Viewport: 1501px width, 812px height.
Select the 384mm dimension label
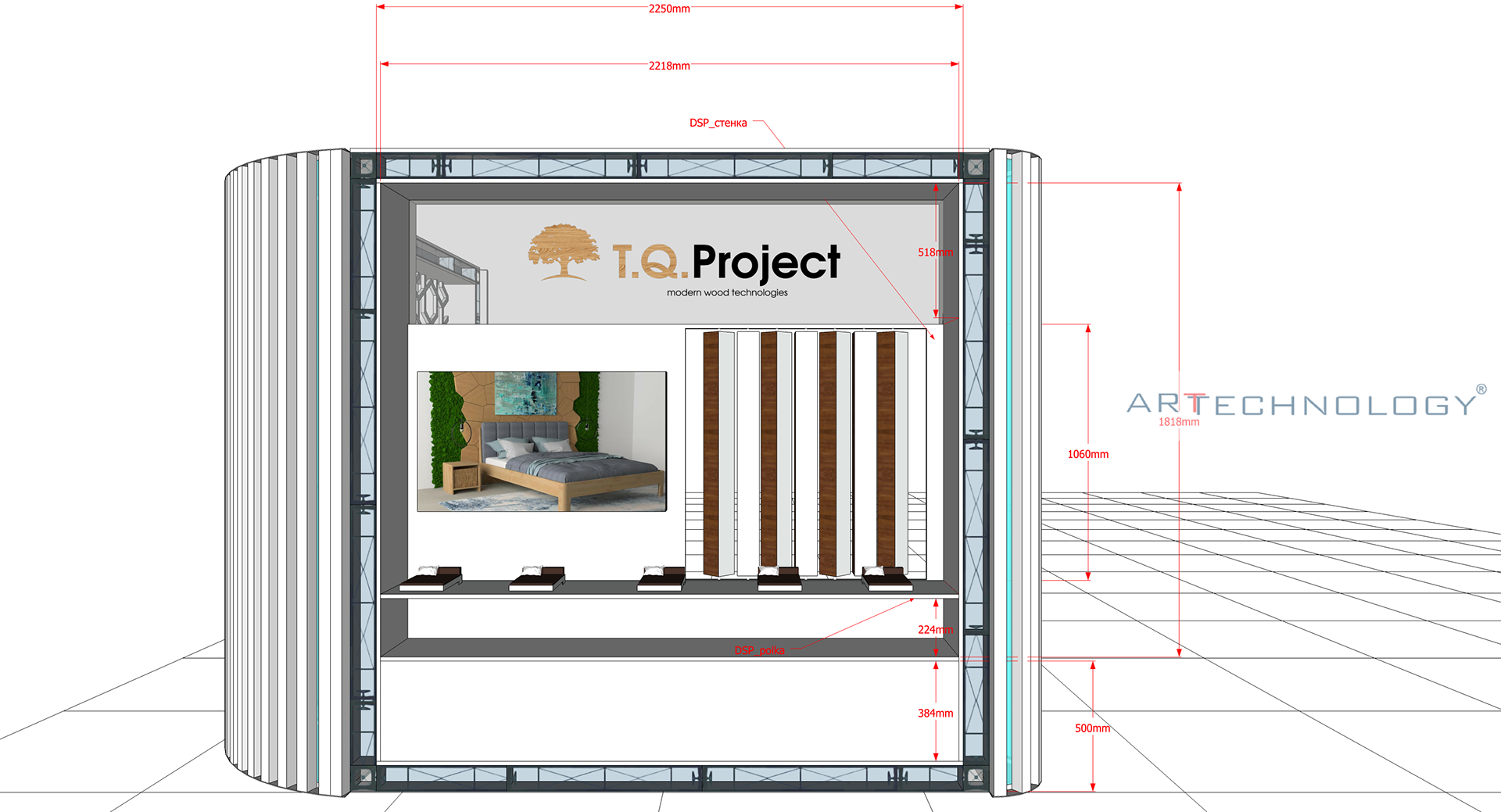pos(935,713)
